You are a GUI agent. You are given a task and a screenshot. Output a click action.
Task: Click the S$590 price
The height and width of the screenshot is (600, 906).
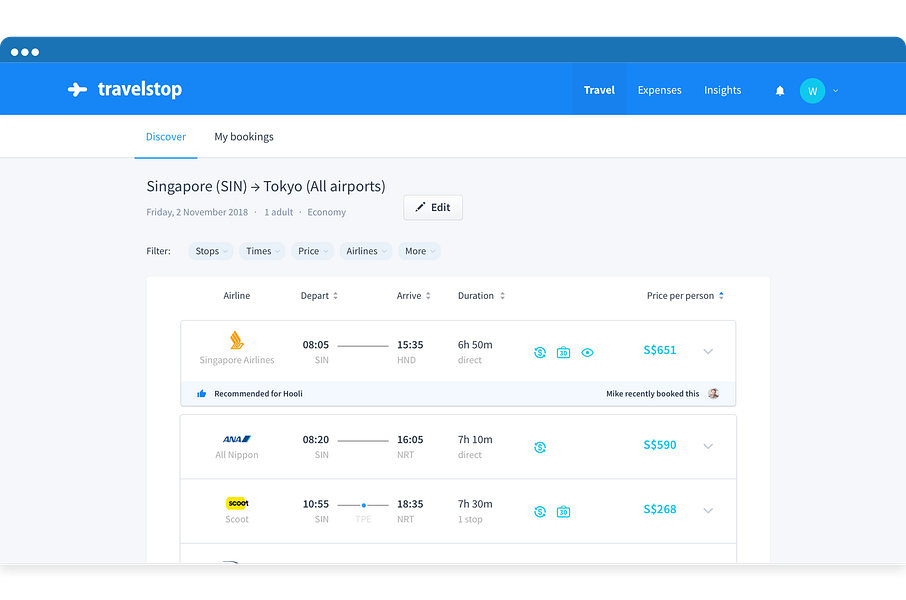click(x=659, y=445)
